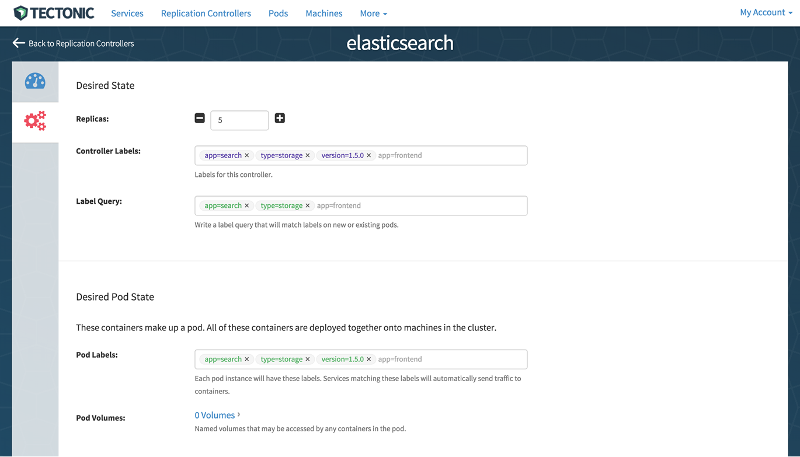Go back to Replication Controllers
800x457 pixels.
73,43
